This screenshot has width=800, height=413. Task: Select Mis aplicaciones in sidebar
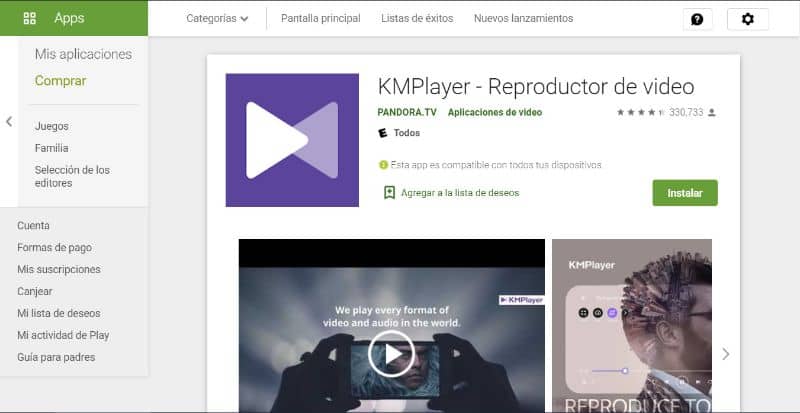pos(83,54)
